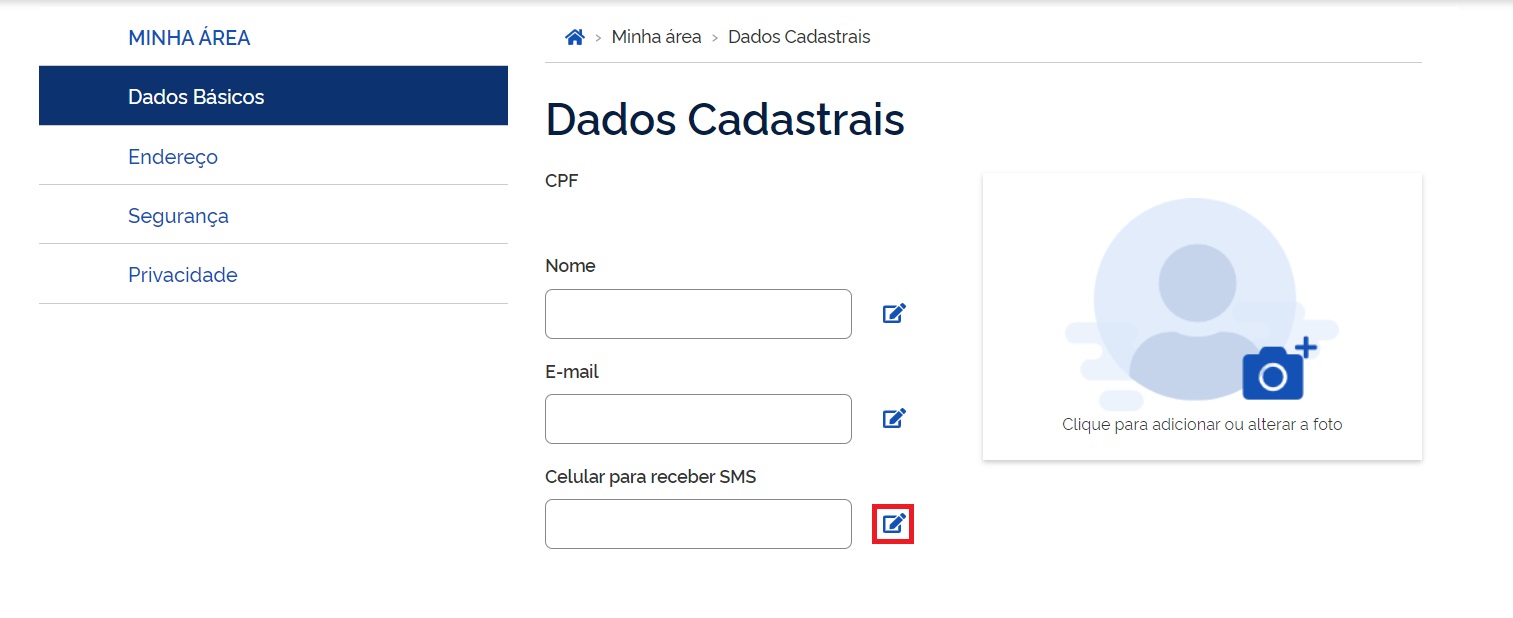The width and height of the screenshot is (1513, 618).
Task: Click the home icon in breadcrumb
Action: pos(574,37)
